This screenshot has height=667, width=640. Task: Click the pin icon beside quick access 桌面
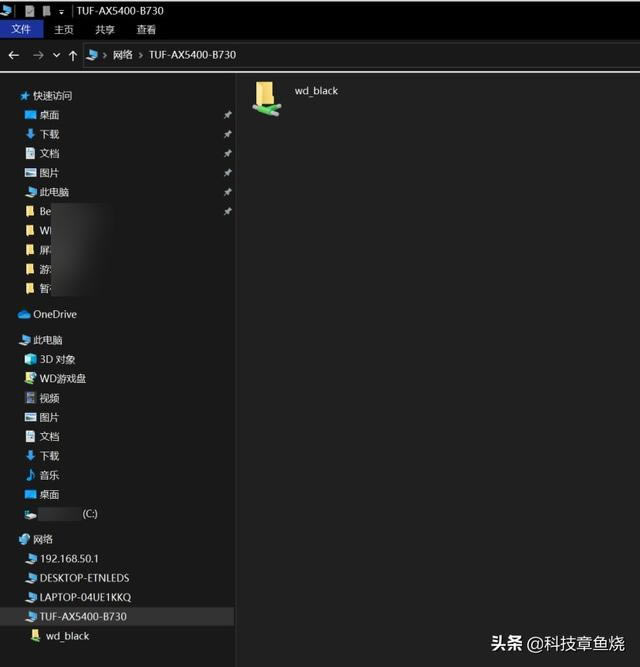[227, 115]
